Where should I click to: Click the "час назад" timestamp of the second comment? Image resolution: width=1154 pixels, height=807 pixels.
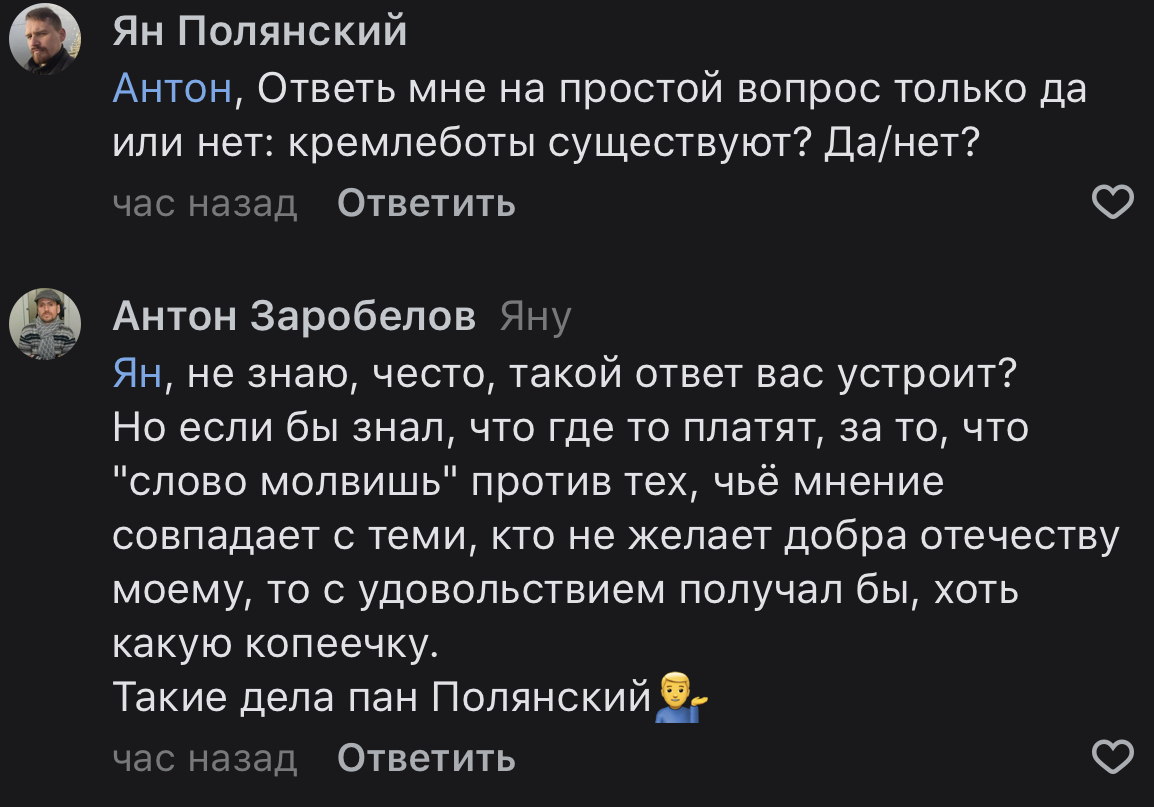[205, 759]
